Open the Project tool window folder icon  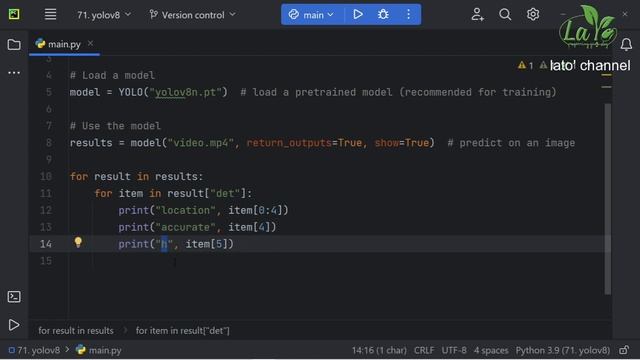(x=14, y=44)
